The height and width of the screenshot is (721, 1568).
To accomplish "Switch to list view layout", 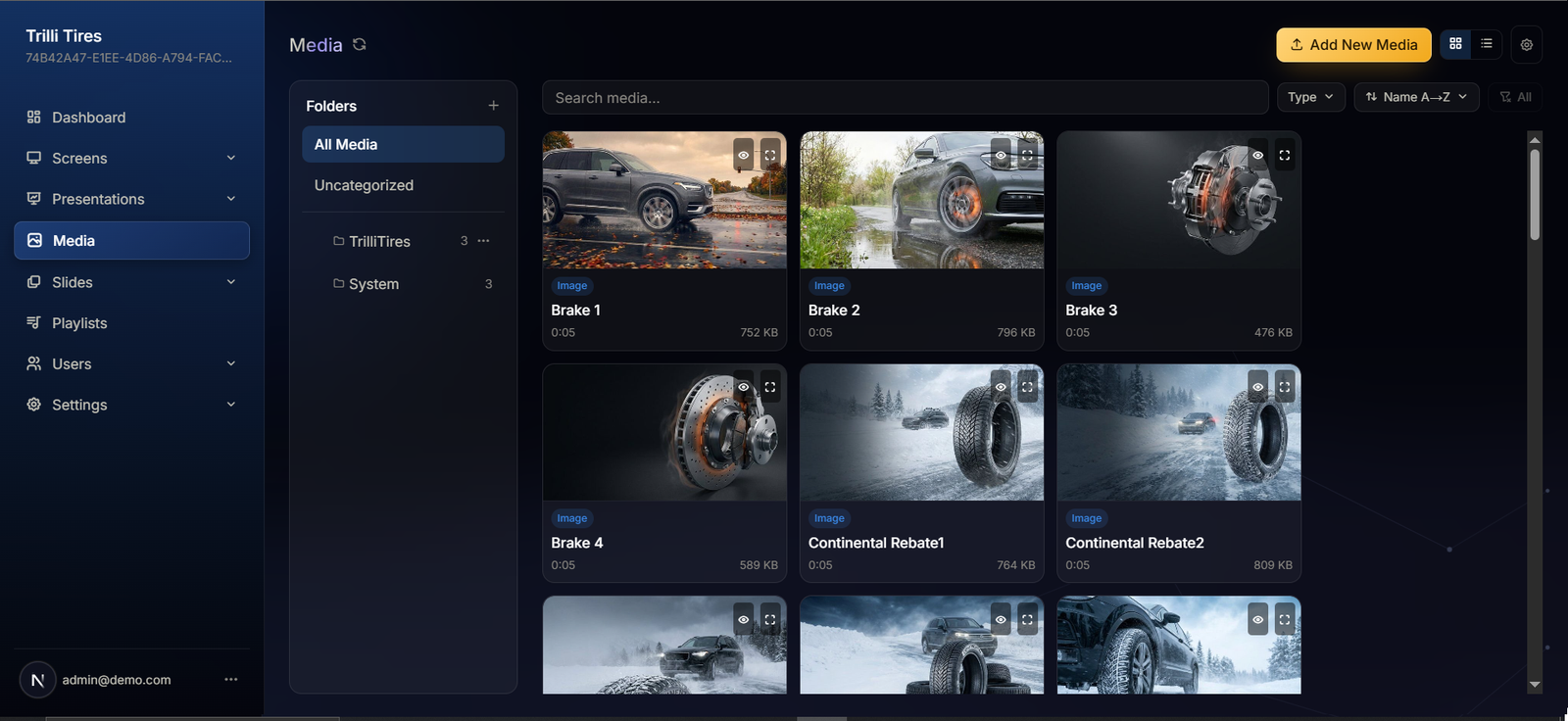I will (1487, 44).
